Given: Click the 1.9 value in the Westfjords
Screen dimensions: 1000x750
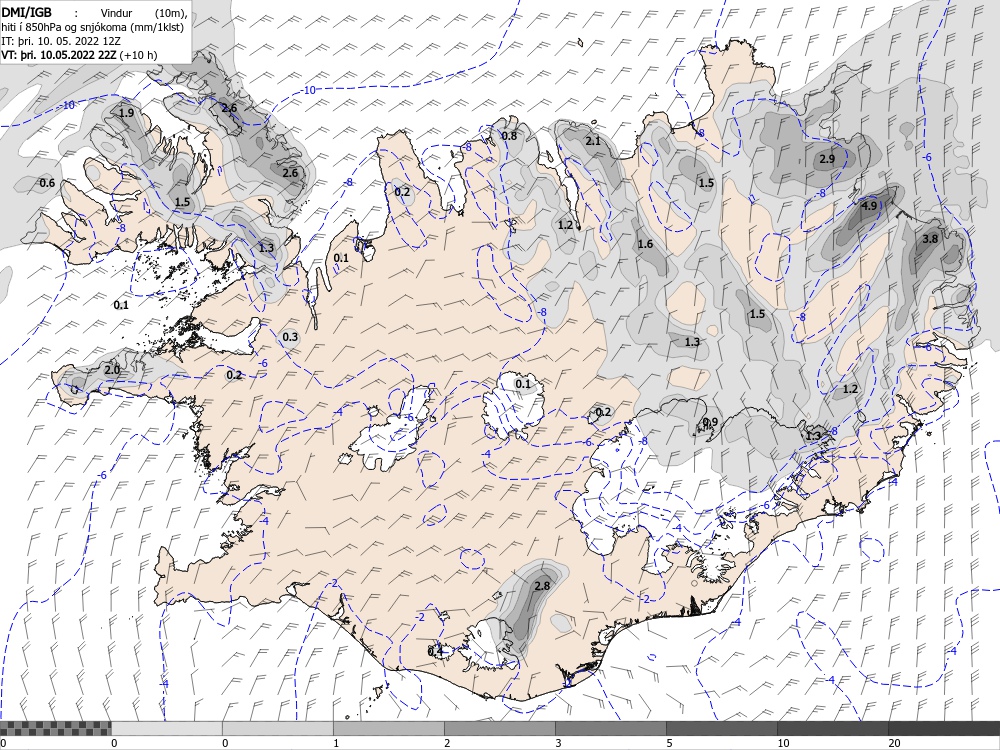Looking at the screenshot, I should click(126, 113).
